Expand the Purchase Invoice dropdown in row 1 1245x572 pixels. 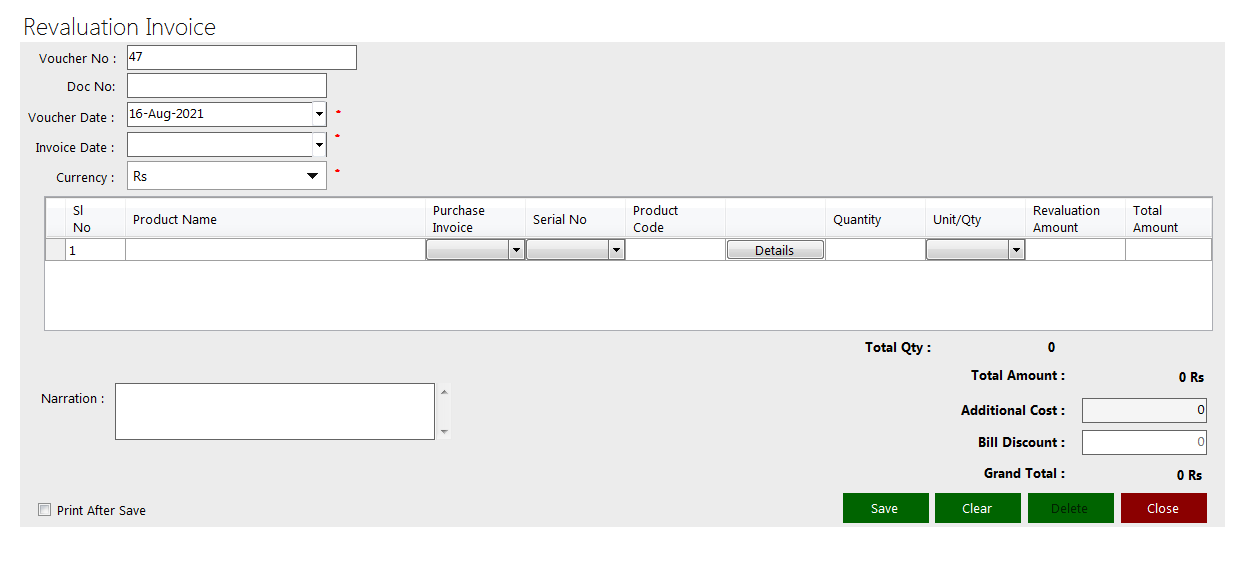click(516, 250)
